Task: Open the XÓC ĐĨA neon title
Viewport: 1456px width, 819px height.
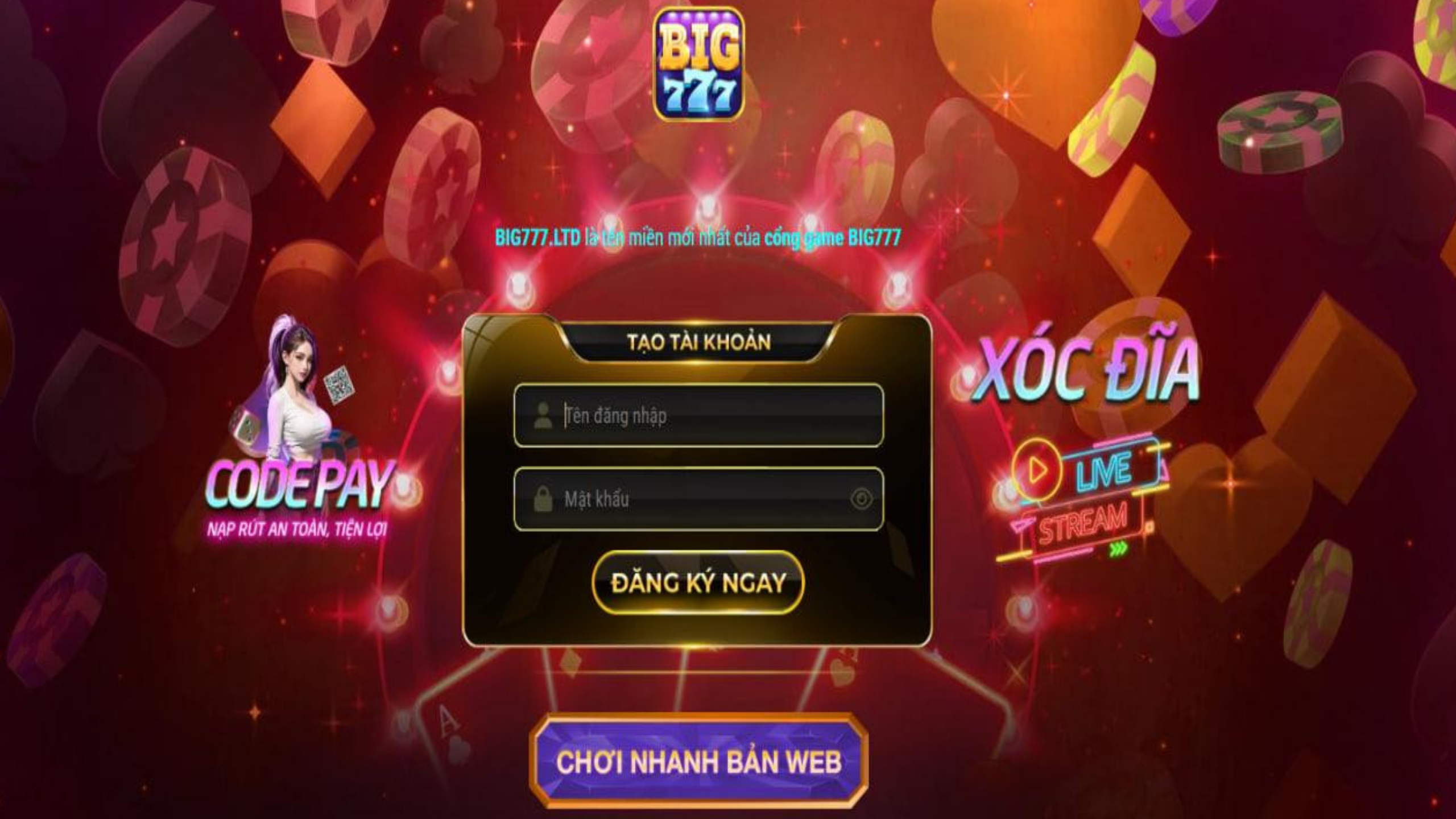Action: (1087, 371)
